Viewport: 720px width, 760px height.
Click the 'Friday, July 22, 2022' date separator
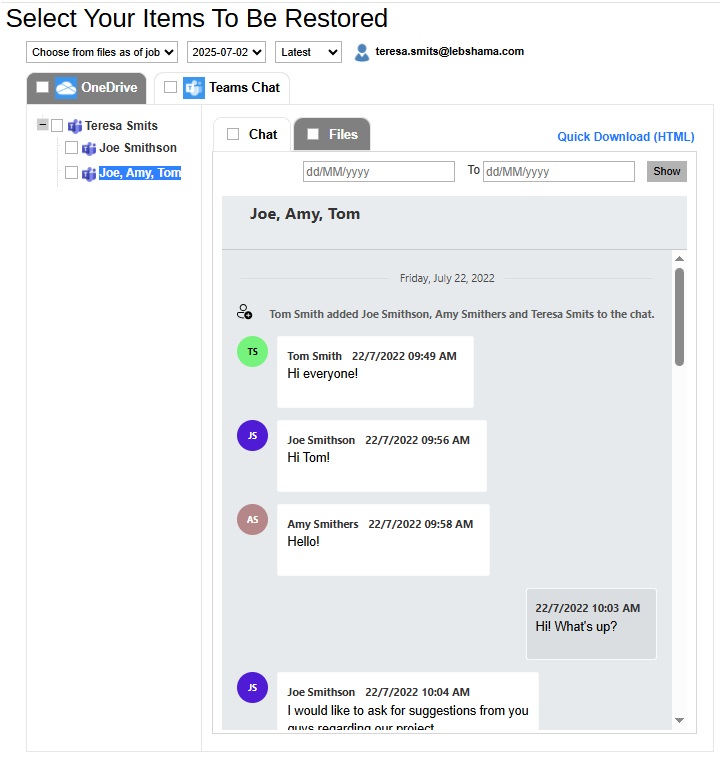coord(447,278)
